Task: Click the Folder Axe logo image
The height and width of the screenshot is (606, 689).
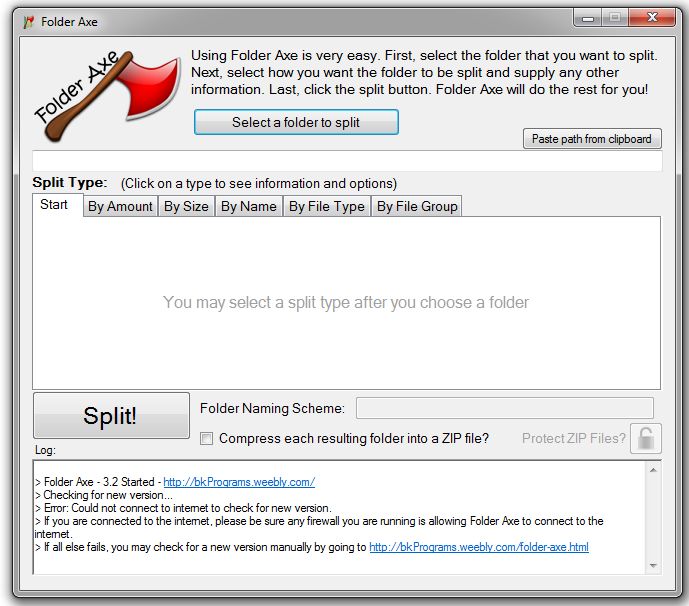Action: coord(107,96)
